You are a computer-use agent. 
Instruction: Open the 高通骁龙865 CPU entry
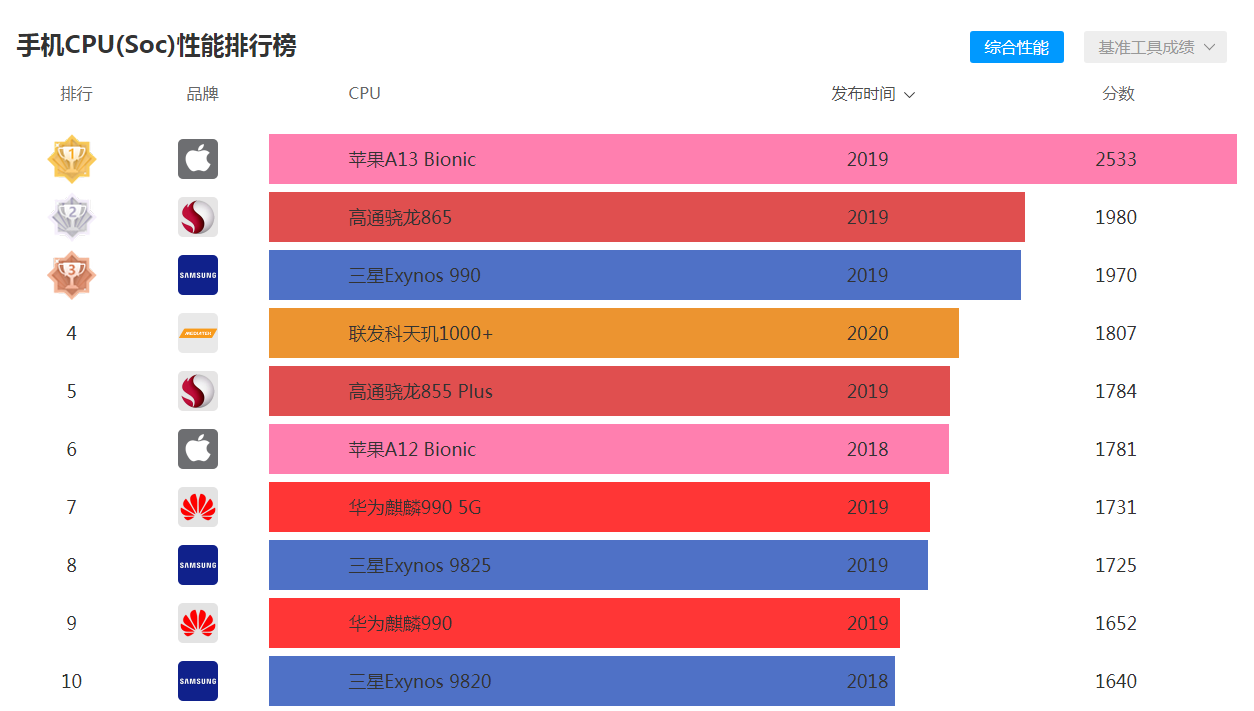(x=400, y=217)
